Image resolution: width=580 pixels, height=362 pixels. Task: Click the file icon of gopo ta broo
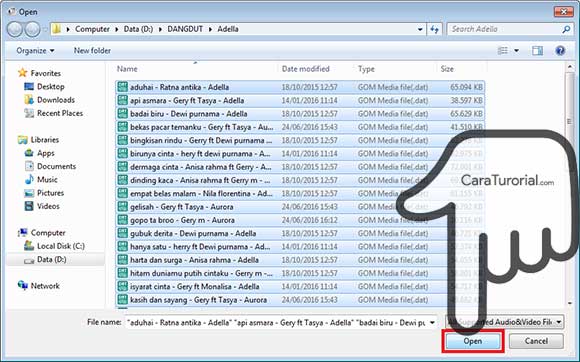pos(122,220)
